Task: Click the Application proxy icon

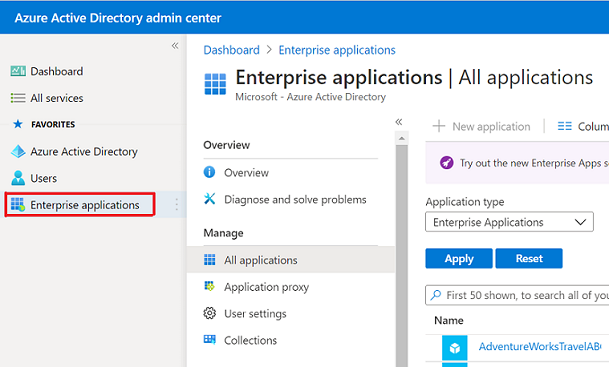Action: [x=209, y=287]
